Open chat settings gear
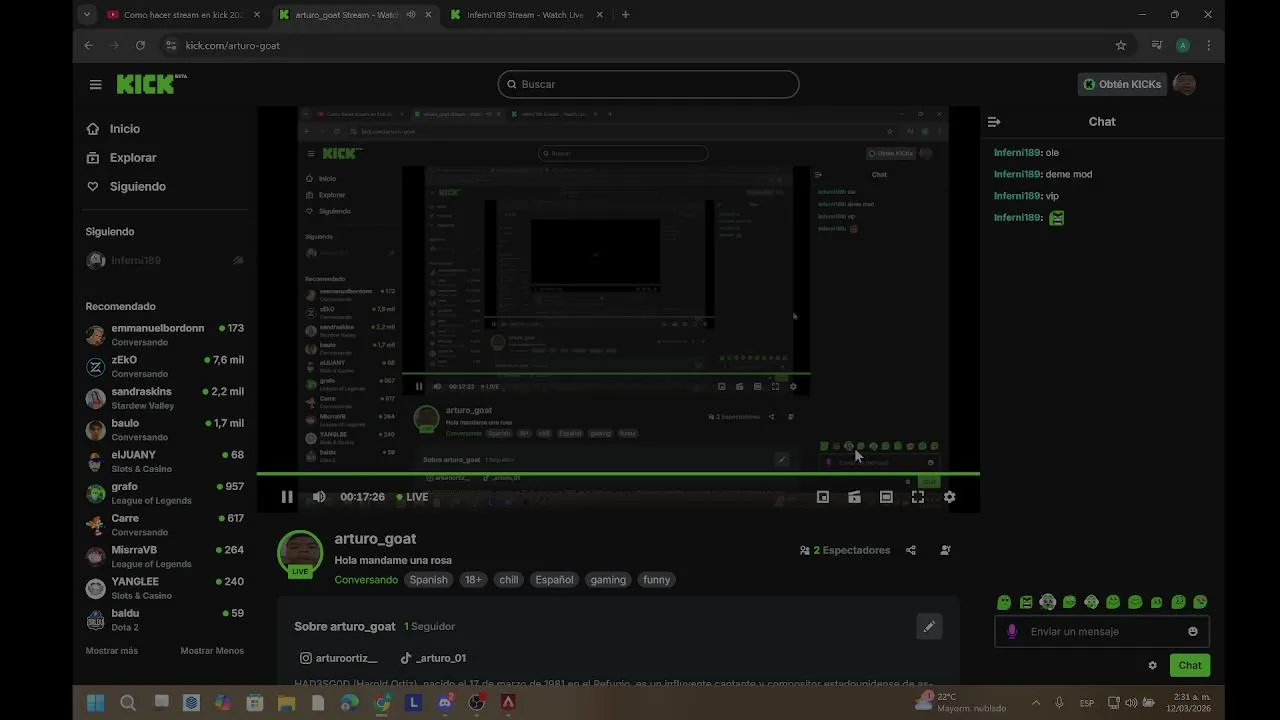1280x720 pixels. point(1152,665)
